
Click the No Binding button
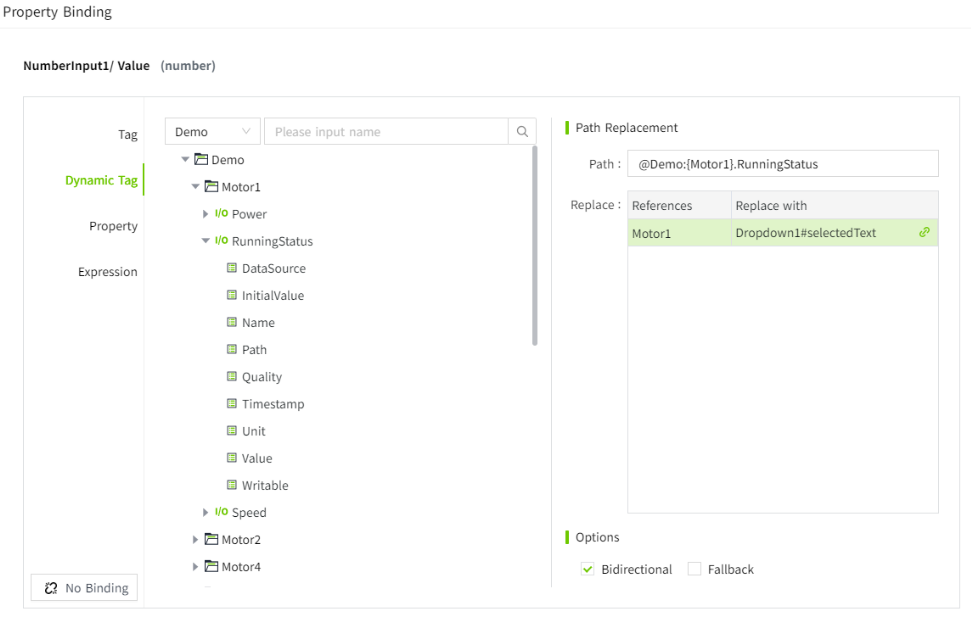pos(85,588)
